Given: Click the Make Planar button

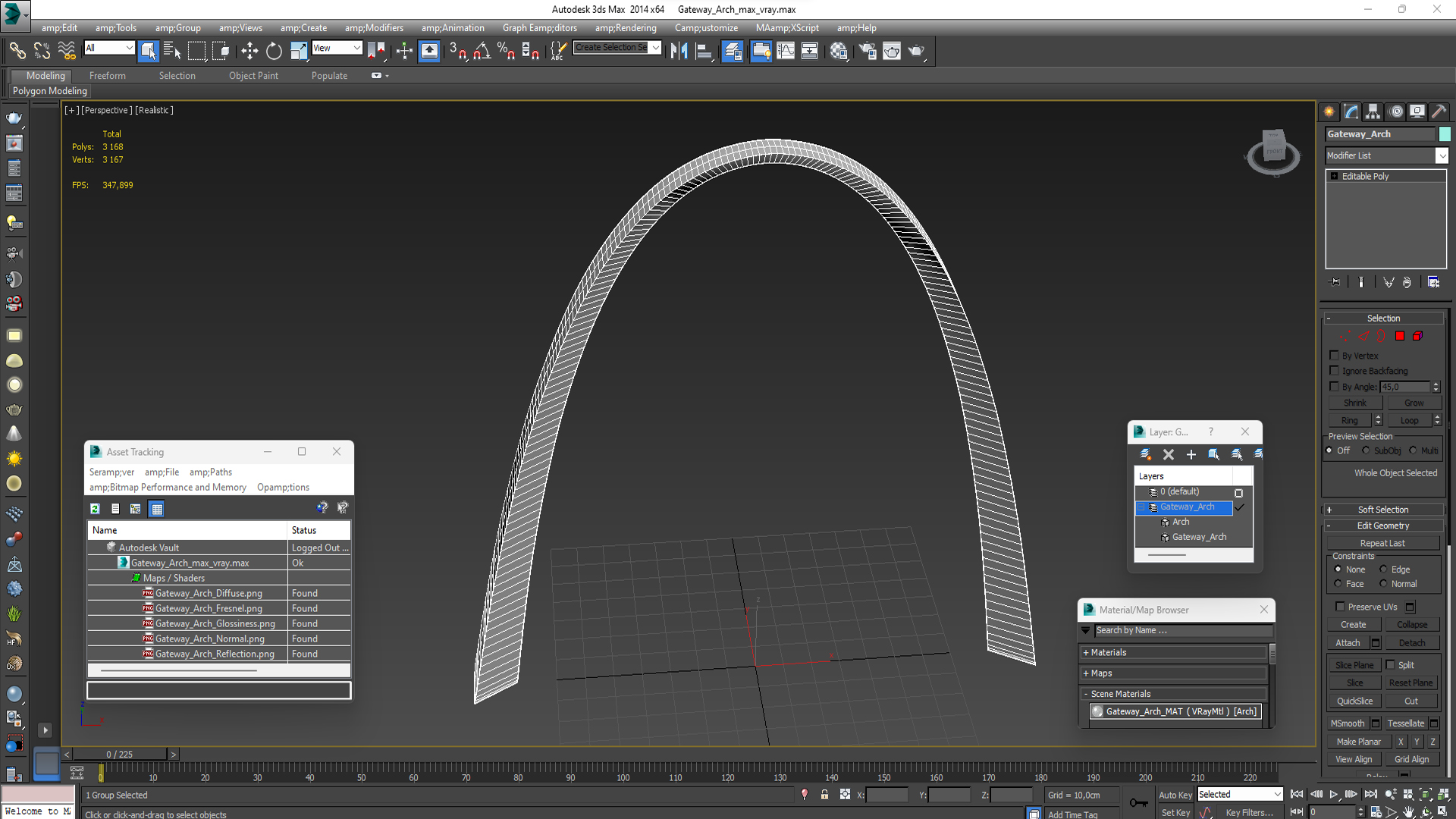Looking at the screenshot, I should pos(1358,742).
